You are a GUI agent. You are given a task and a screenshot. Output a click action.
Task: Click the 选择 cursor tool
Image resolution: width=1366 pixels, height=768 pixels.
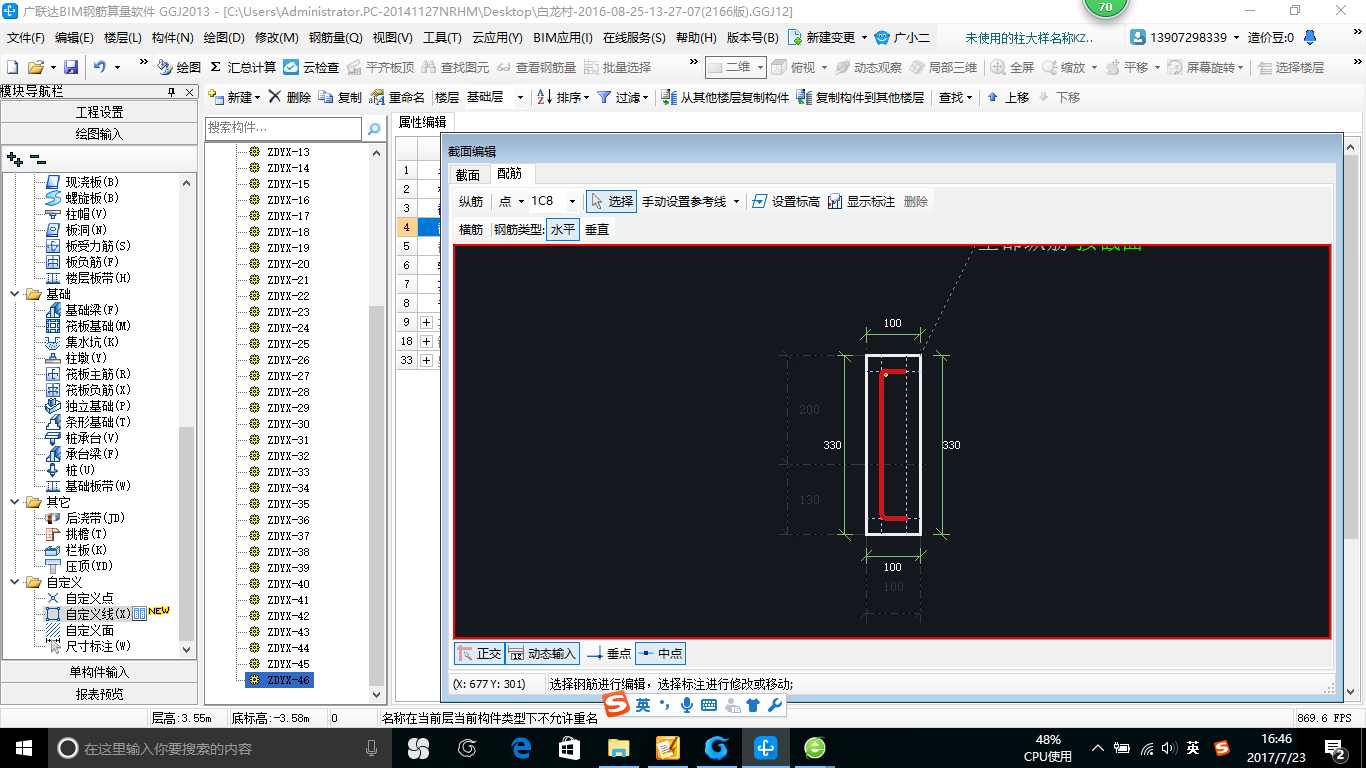pos(611,201)
